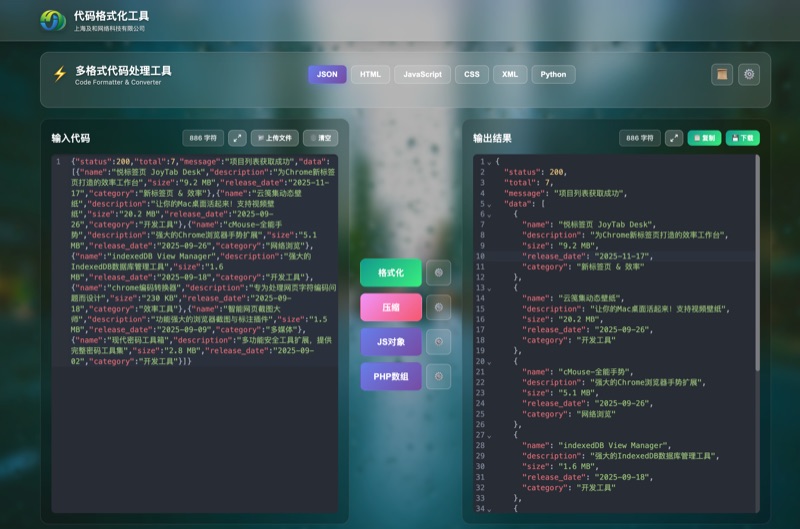Click the green 复制 copy button
The width and height of the screenshot is (800, 529).
[704, 138]
